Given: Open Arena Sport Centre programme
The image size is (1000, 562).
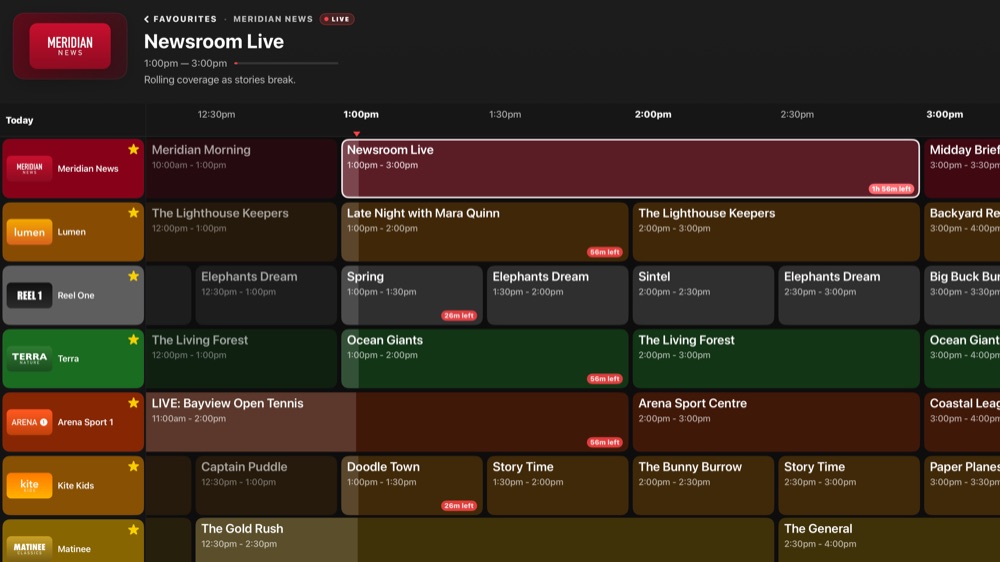Looking at the screenshot, I should point(776,422).
